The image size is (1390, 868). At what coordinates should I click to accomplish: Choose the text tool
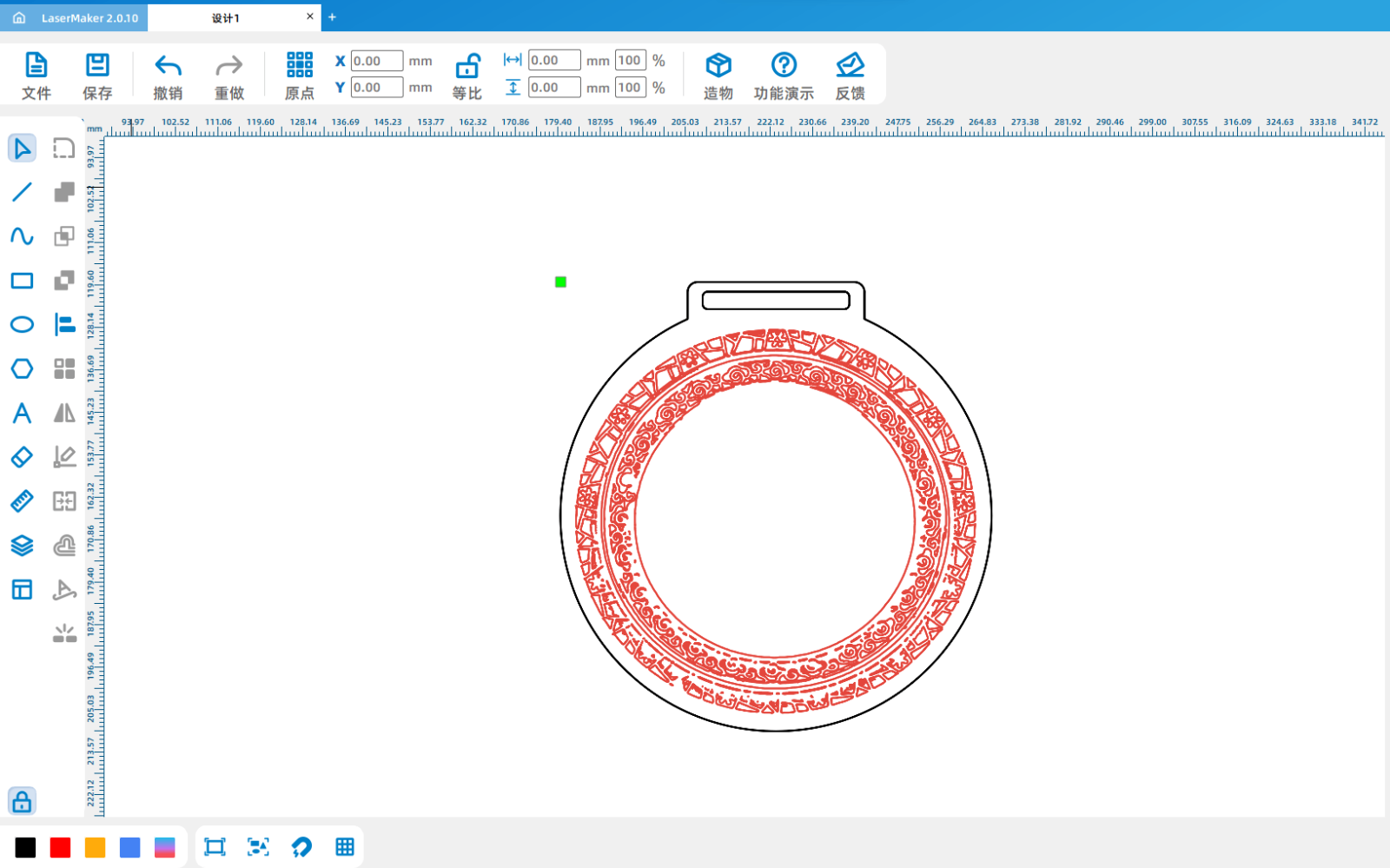click(22, 413)
